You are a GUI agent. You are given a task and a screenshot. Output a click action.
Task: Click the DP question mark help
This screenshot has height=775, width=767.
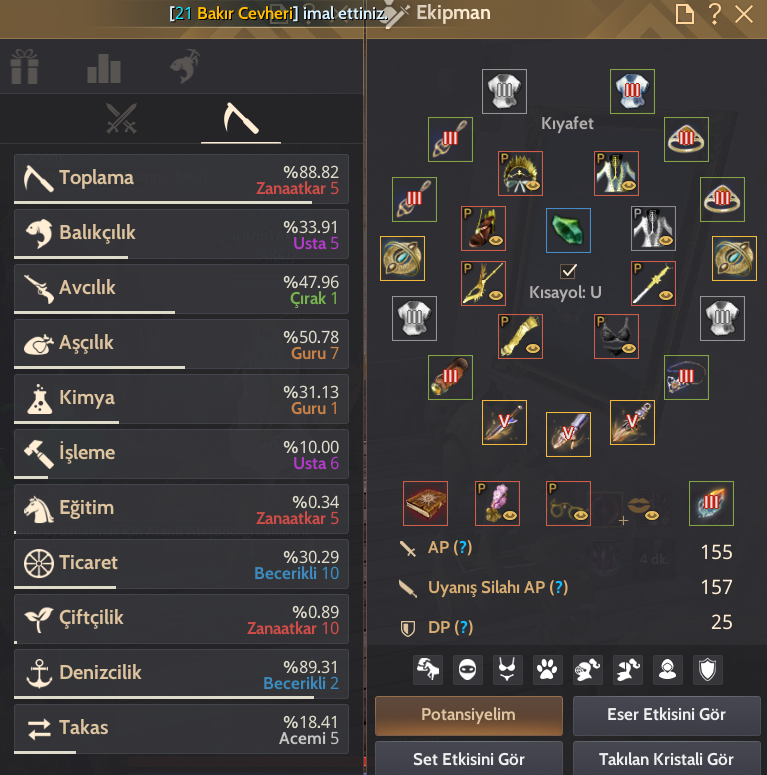click(x=463, y=627)
